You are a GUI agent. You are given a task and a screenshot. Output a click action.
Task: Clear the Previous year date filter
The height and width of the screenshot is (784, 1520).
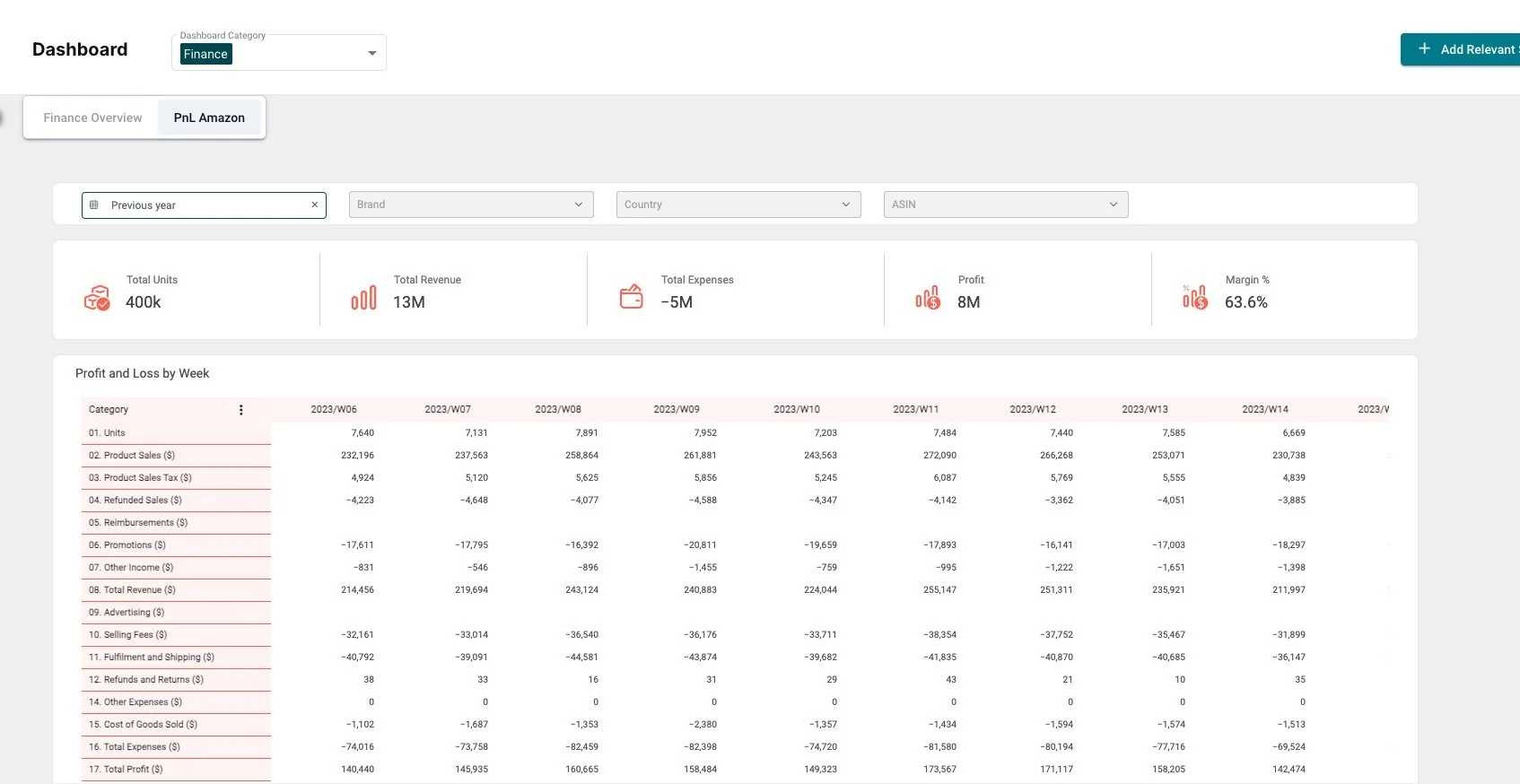coord(315,205)
